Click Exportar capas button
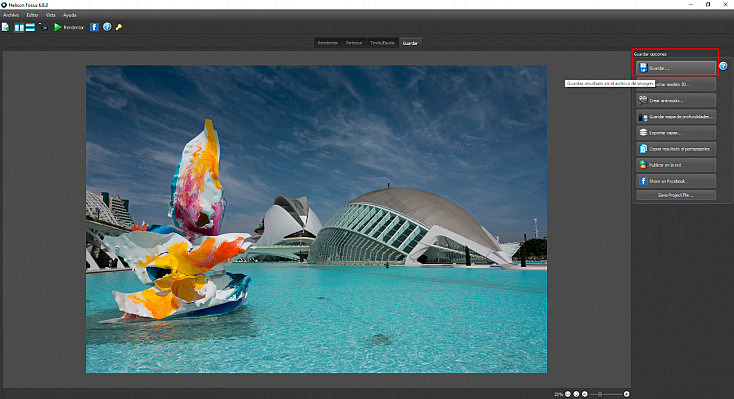 (676, 133)
